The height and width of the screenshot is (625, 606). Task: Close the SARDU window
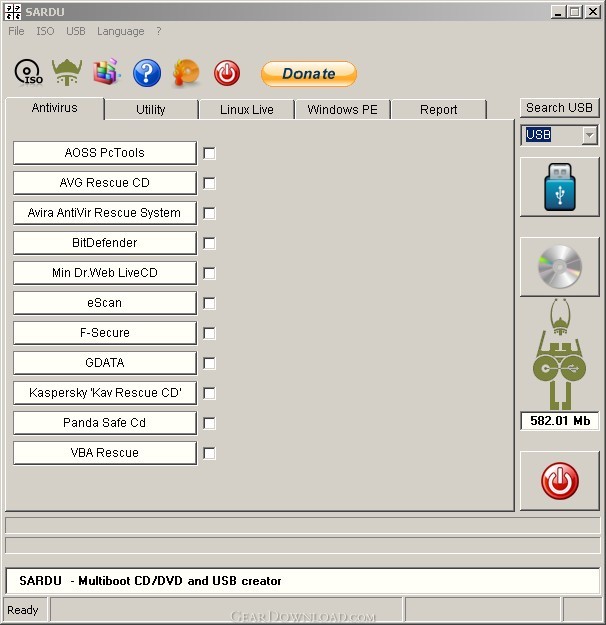593,12
